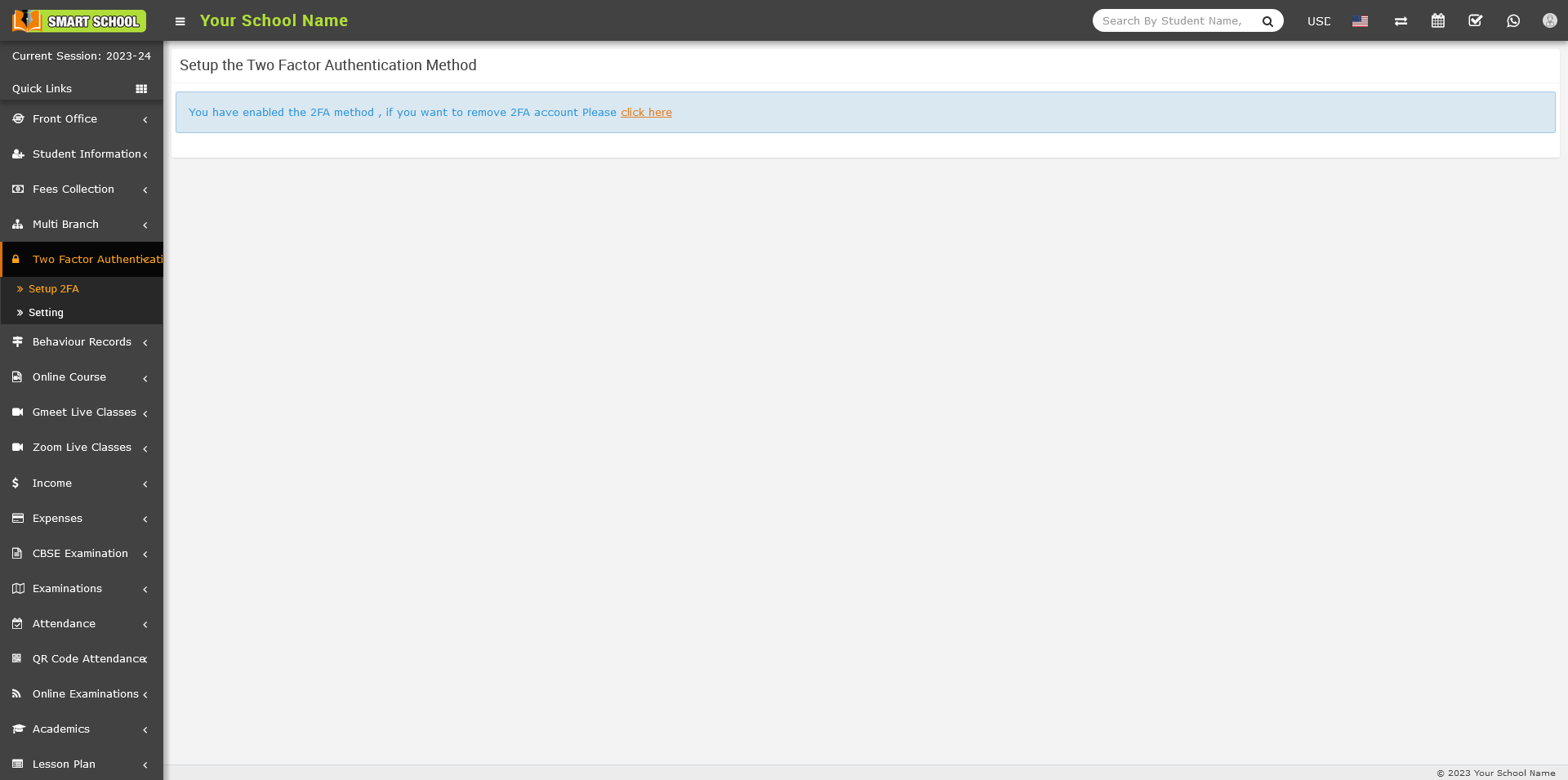1568x780 pixels.
Task: Click the search magnifier icon
Action: [1267, 21]
